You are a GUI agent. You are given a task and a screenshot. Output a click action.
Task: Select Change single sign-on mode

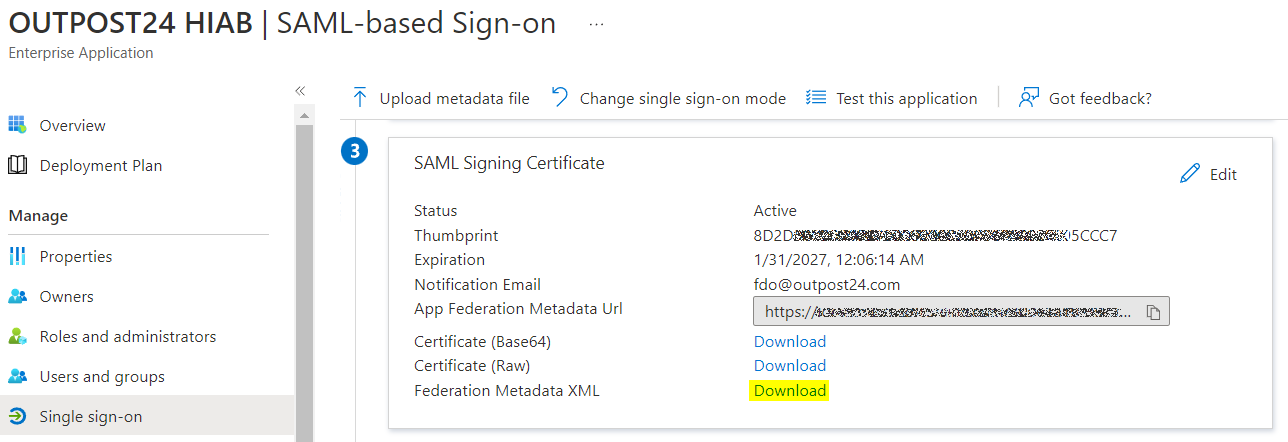coord(669,98)
